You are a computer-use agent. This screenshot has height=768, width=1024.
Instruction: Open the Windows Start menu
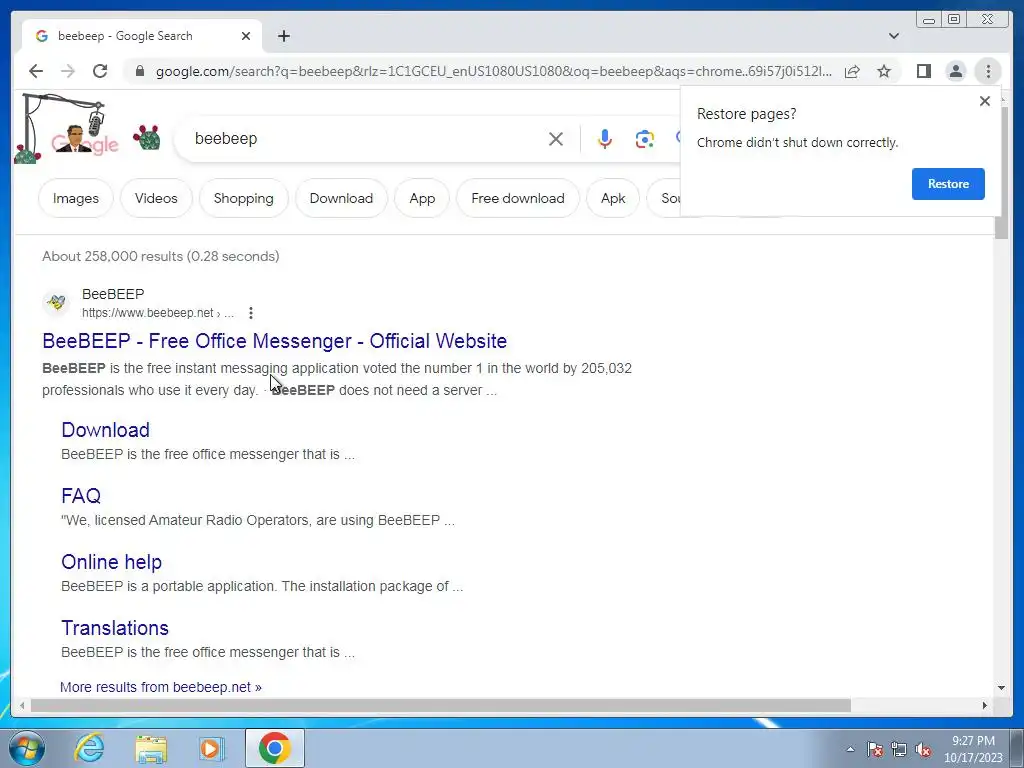coord(26,748)
